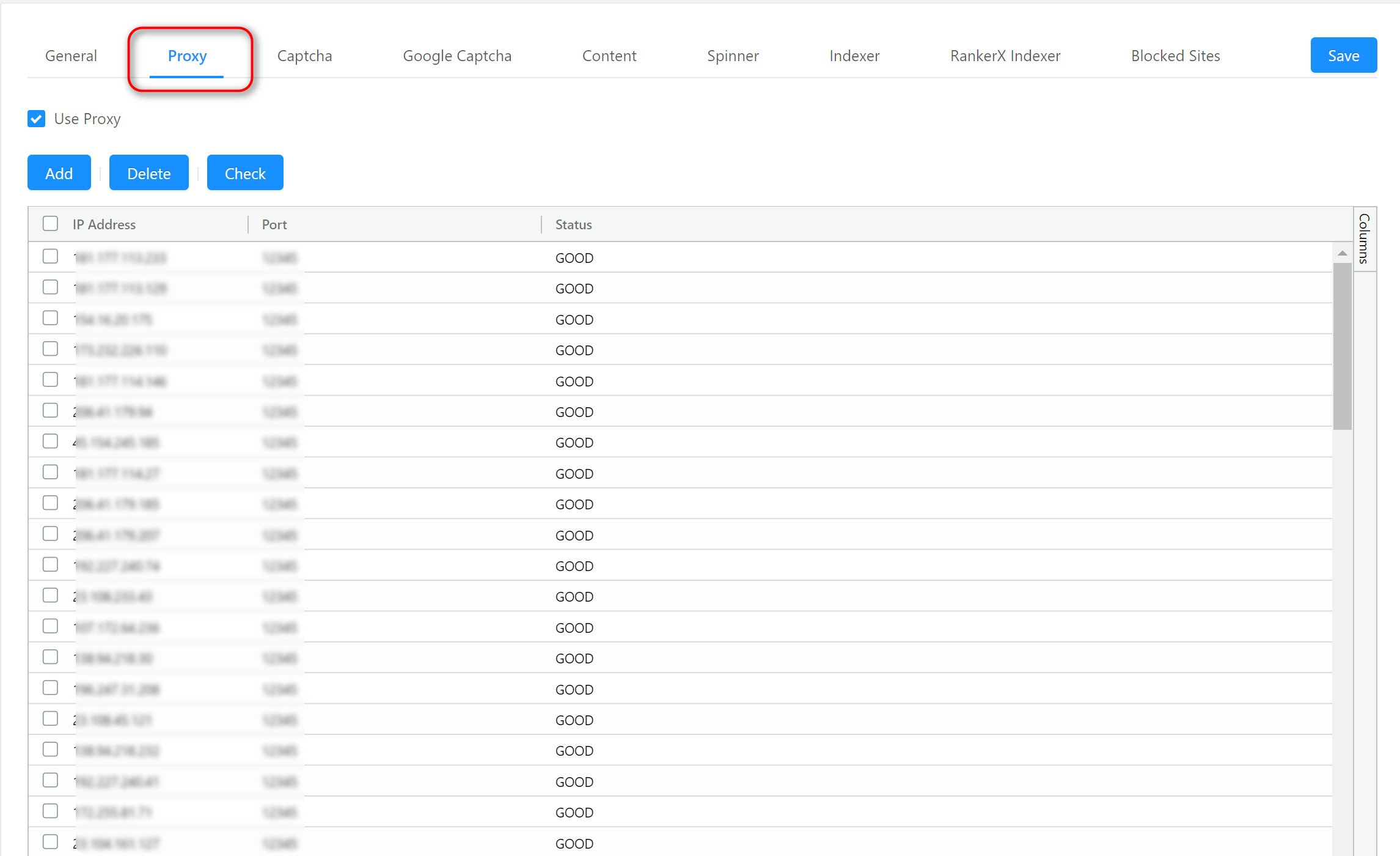Expand the Columns side panel
This screenshot has width=1400, height=856.
click(x=1365, y=239)
